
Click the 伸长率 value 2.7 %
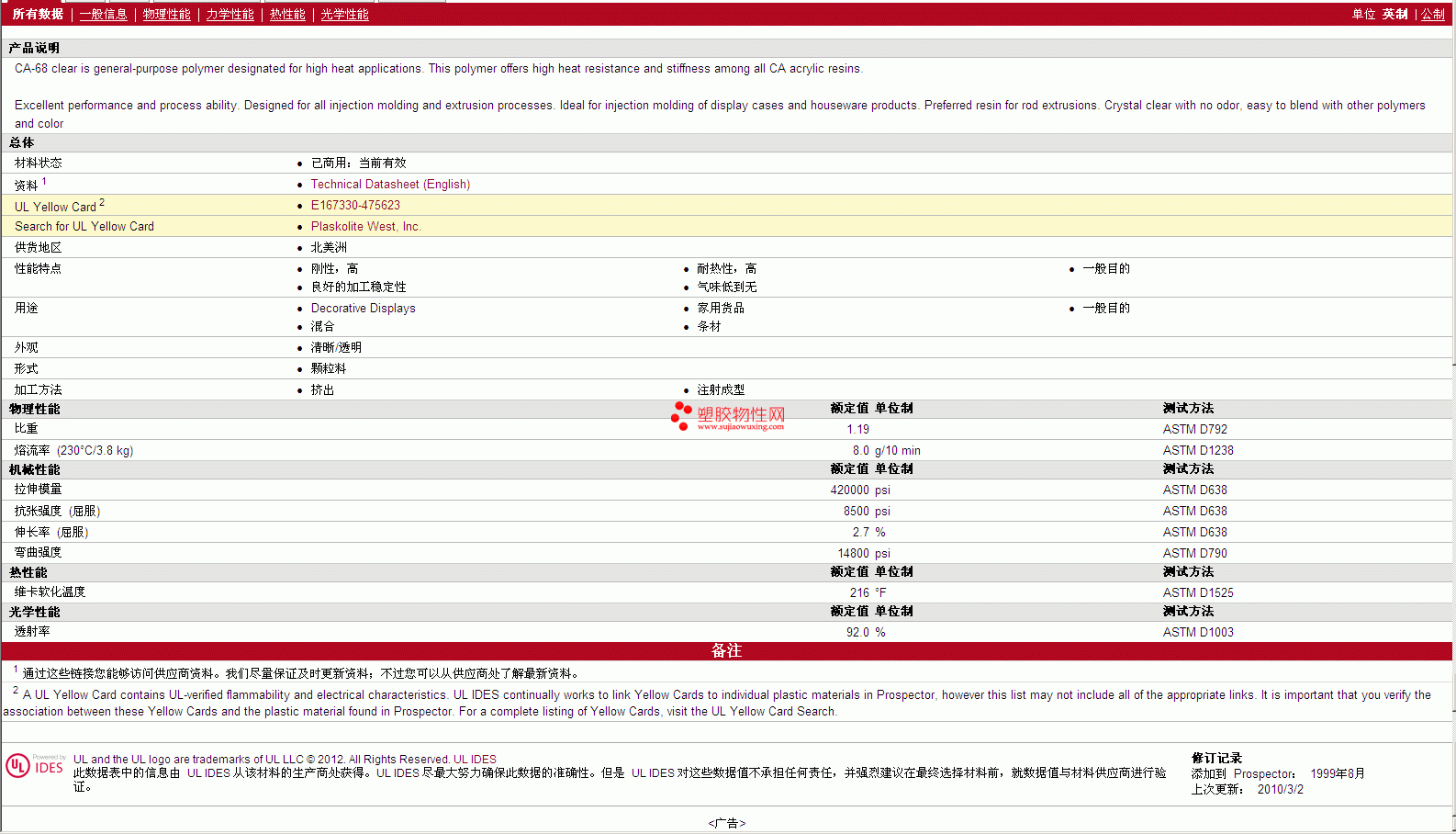pos(868,532)
